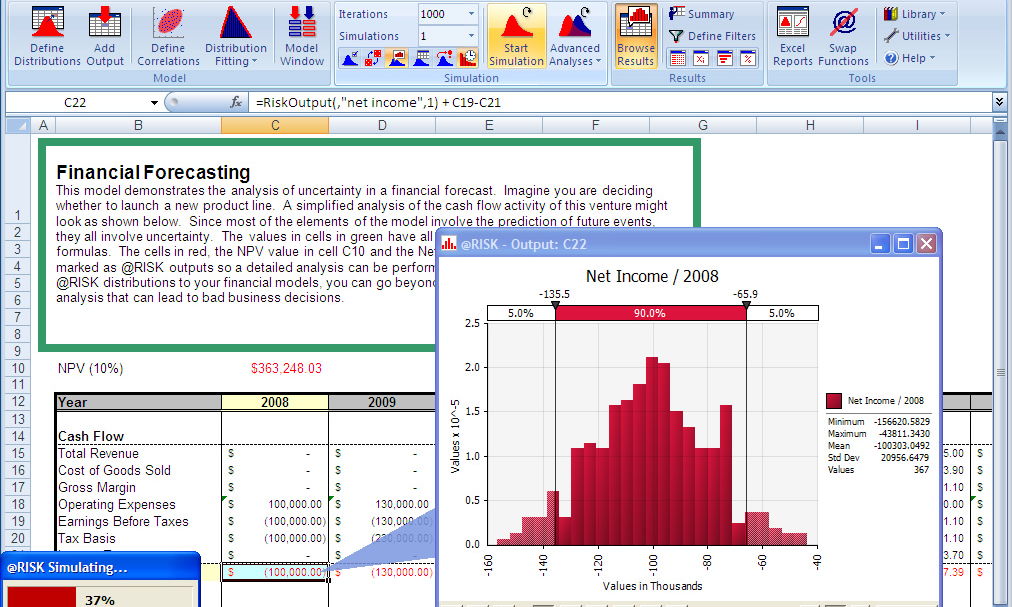Maximize the @RISK Output window
The image size is (1012, 607).
pyautogui.click(x=903, y=243)
